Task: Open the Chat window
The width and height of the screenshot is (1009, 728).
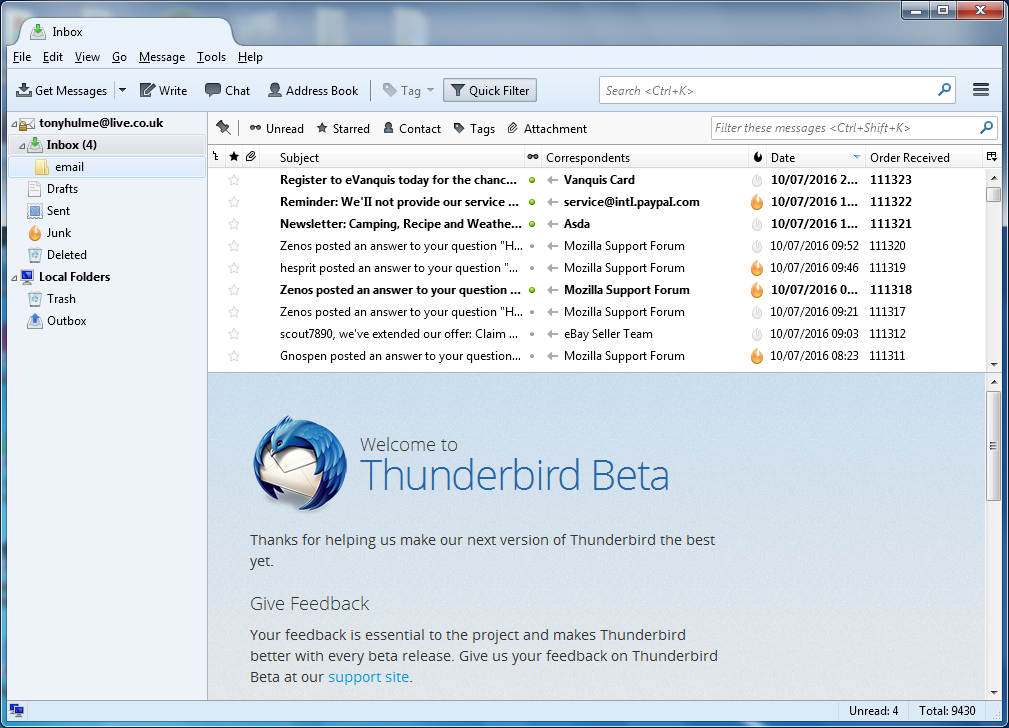Action: [x=227, y=90]
